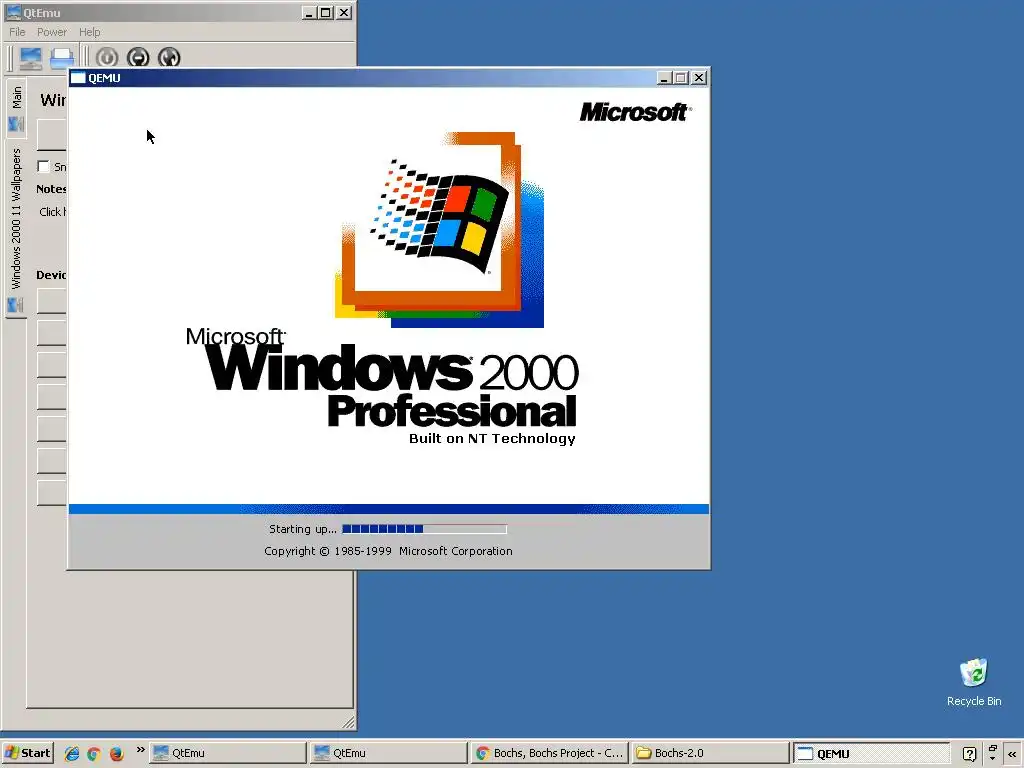Launch Firefox from quick launch
1024x768 pixels.
point(116,754)
